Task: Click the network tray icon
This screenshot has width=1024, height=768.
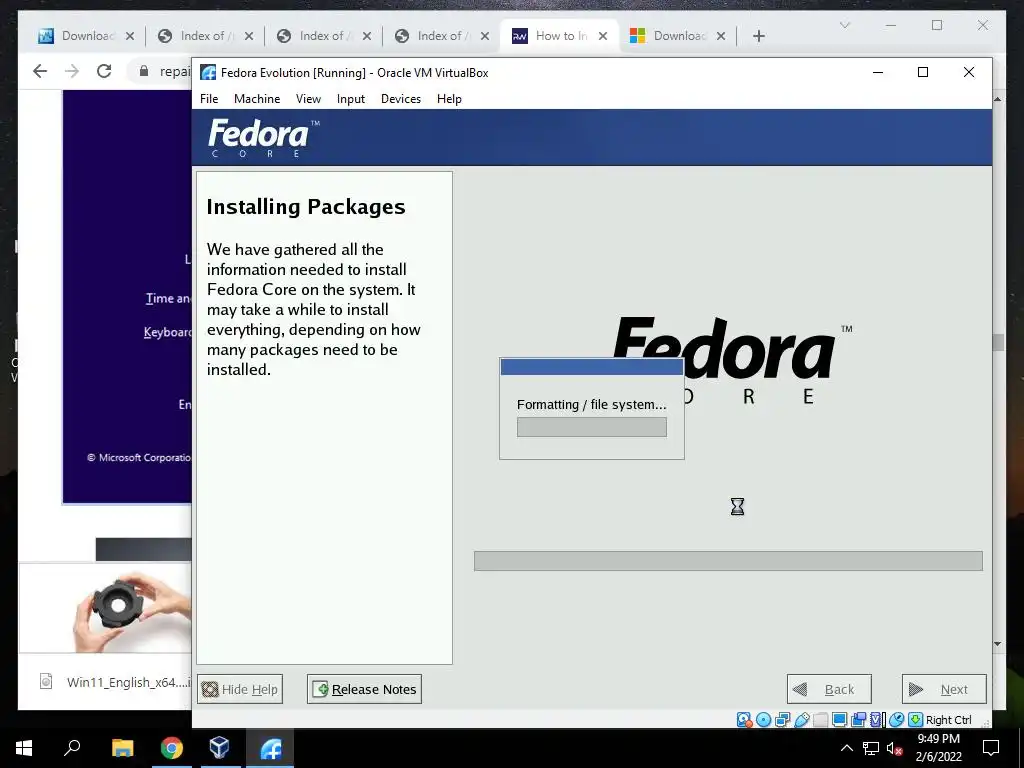Action: [x=871, y=748]
